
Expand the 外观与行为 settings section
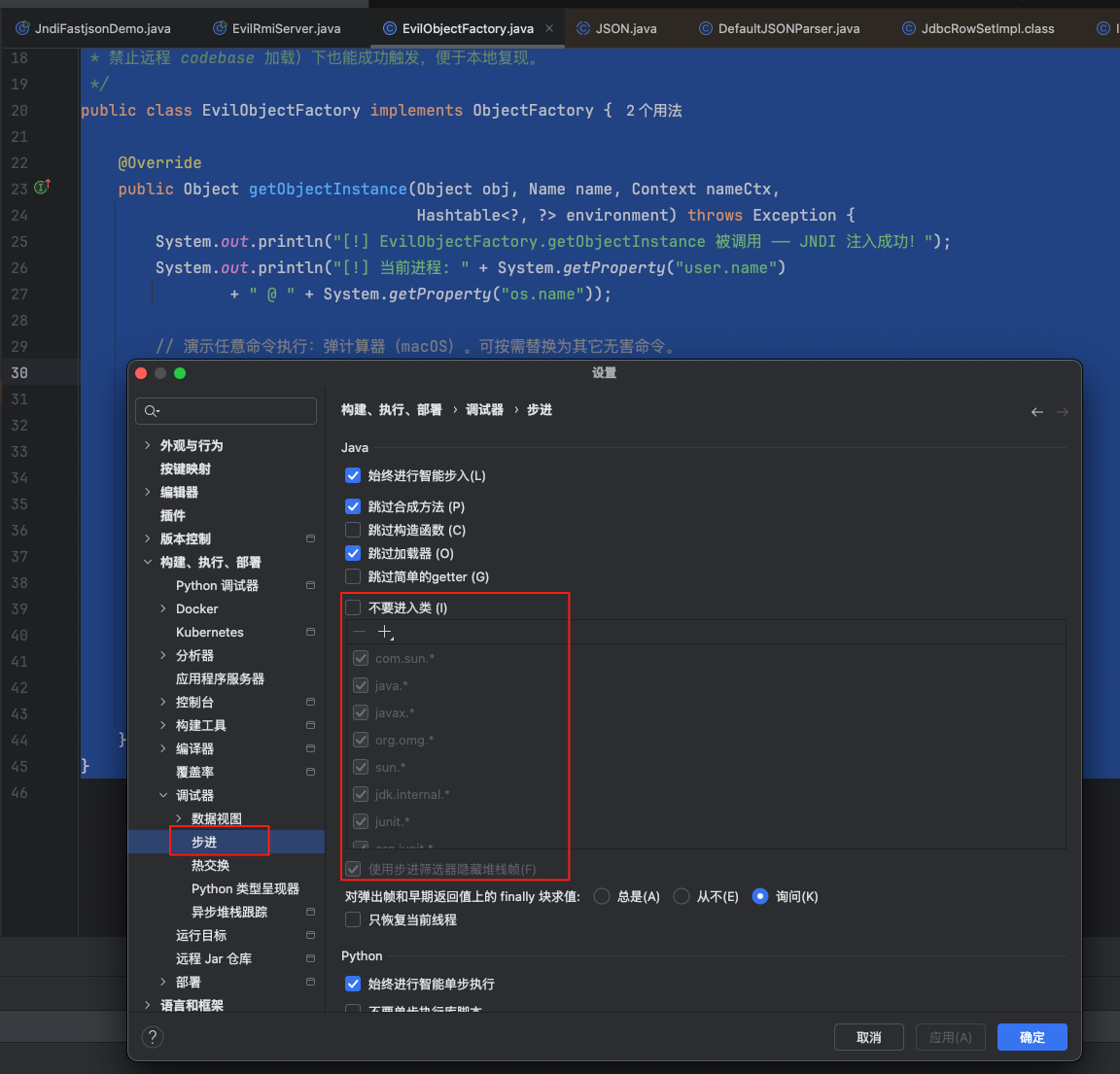coord(147,445)
